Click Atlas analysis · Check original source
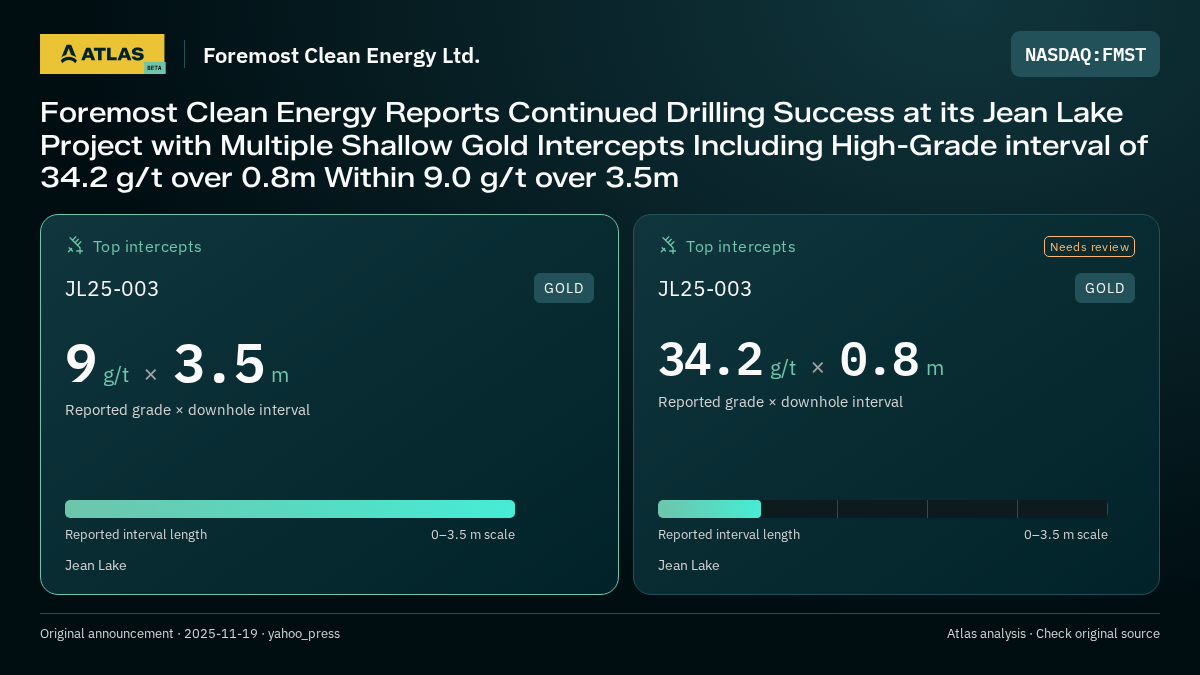Viewport: 1200px width, 675px height. [x=1053, y=633]
